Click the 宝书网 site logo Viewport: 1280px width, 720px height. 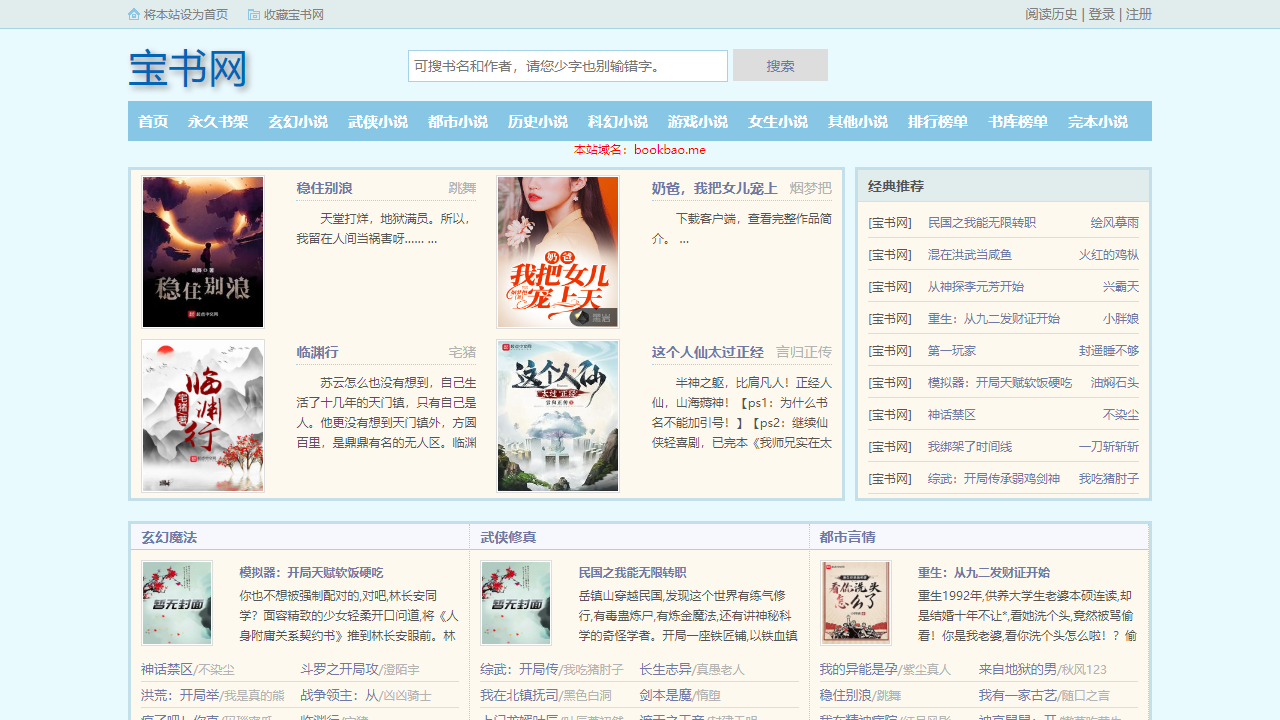click(x=188, y=69)
